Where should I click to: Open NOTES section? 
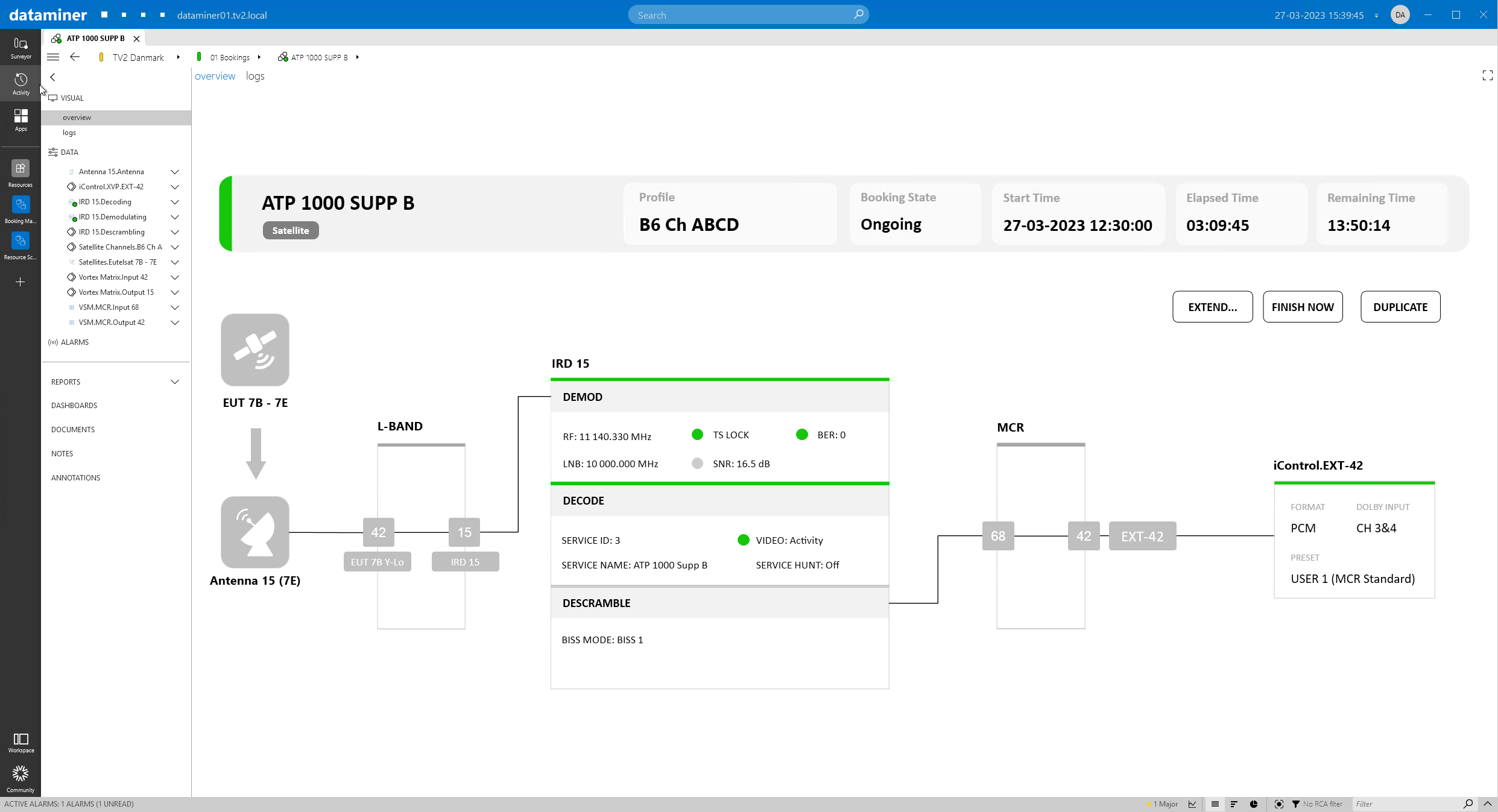(62, 454)
